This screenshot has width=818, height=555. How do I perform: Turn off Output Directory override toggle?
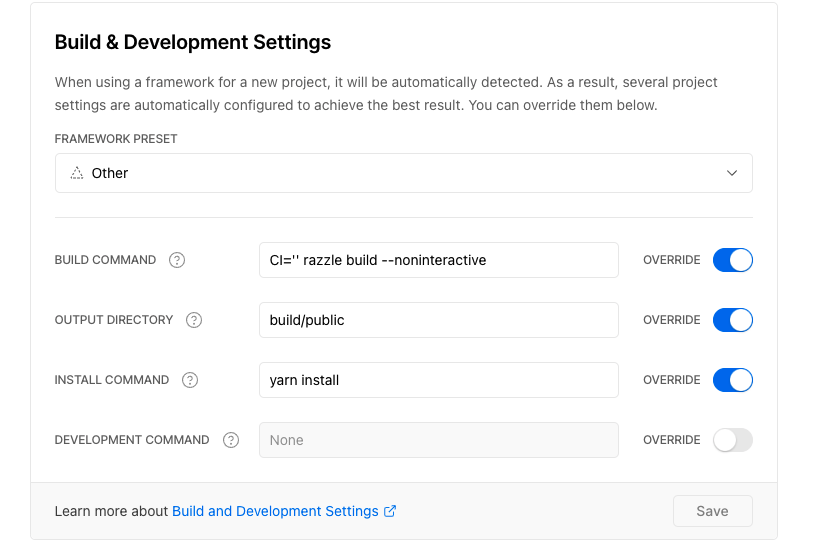(x=732, y=320)
